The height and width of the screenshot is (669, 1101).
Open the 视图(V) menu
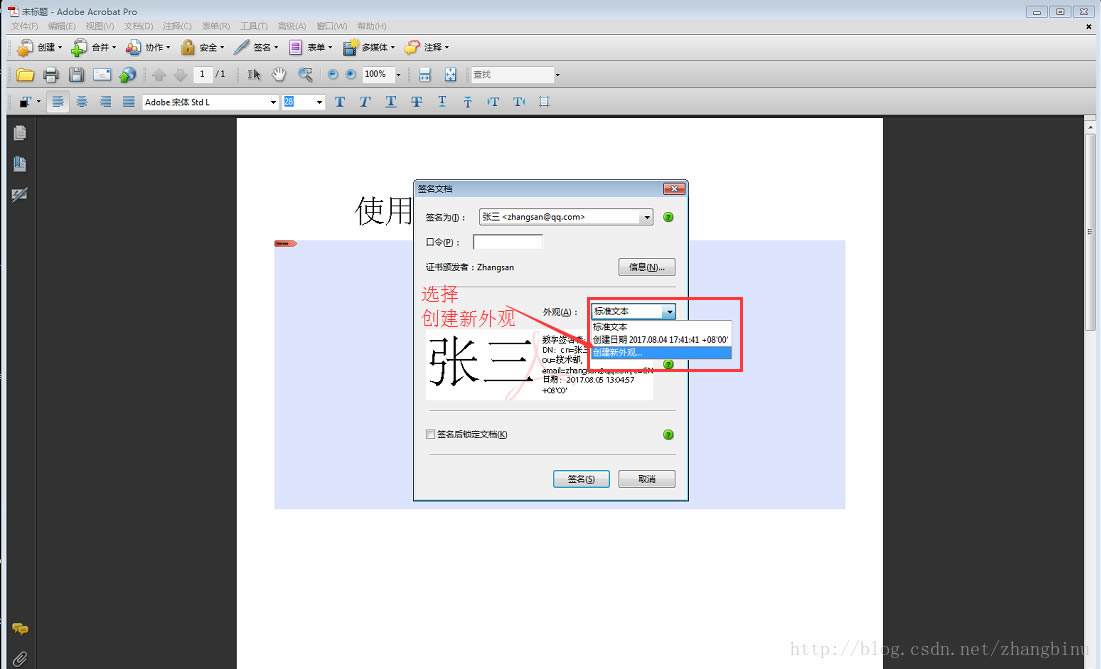pyautogui.click(x=100, y=26)
